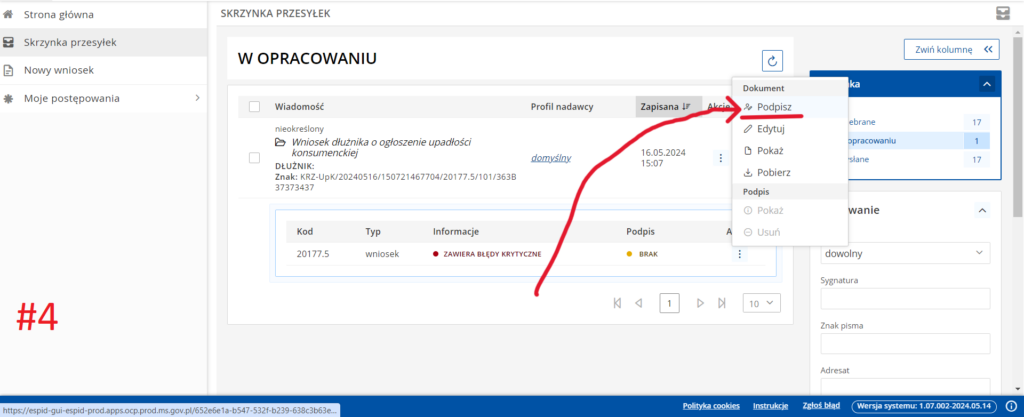The image size is (1024, 417).
Task: Open the domyślny sender profile link
Action: pos(550,158)
